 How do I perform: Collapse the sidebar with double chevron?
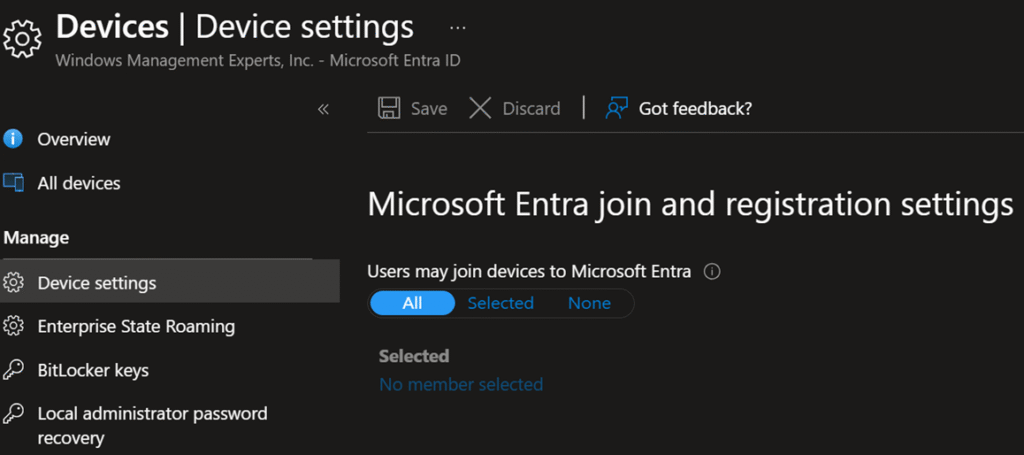click(323, 109)
